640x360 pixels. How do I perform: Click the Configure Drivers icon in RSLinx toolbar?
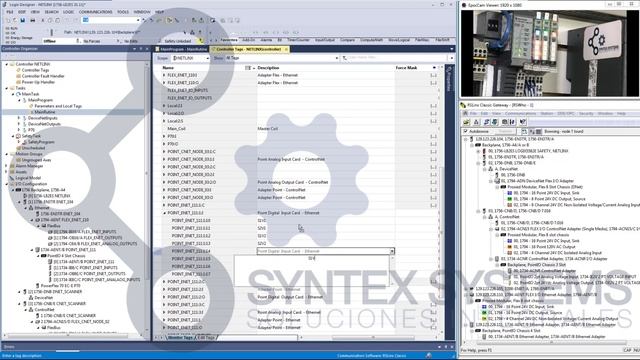tap(487, 122)
